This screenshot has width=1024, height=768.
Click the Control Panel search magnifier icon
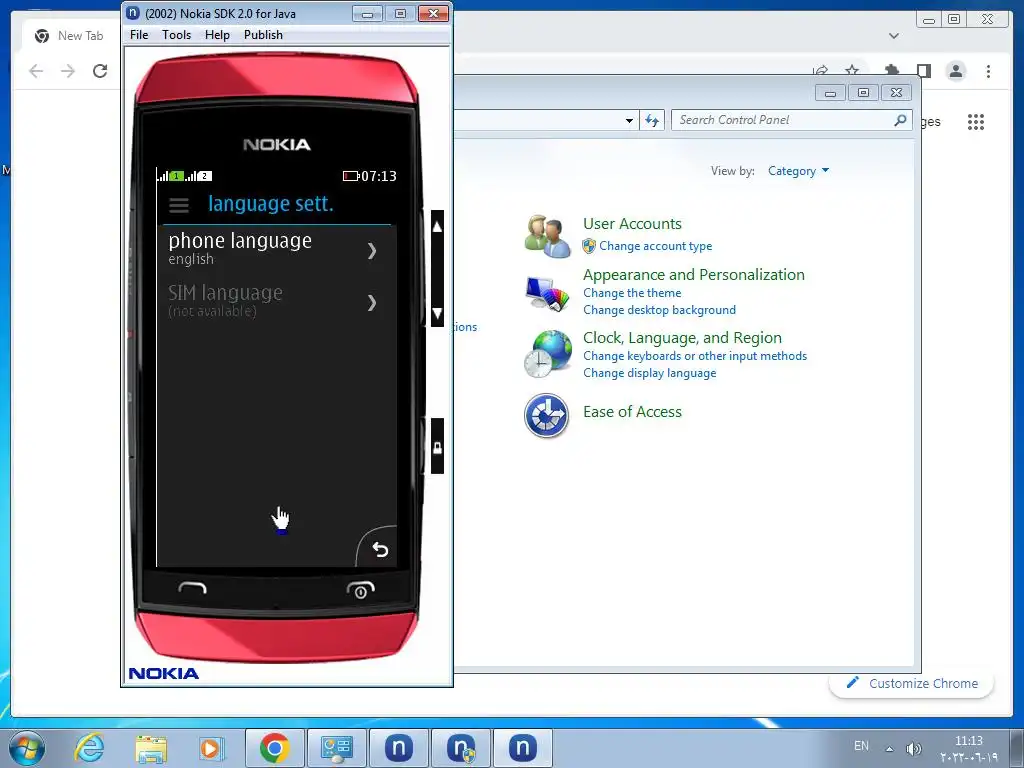[900, 120]
